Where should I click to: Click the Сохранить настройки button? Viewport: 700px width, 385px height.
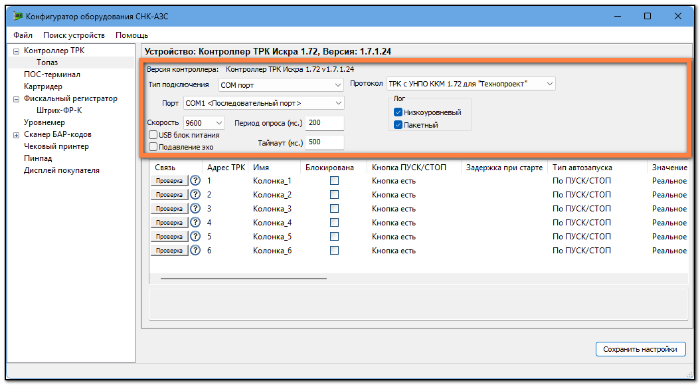tap(641, 349)
